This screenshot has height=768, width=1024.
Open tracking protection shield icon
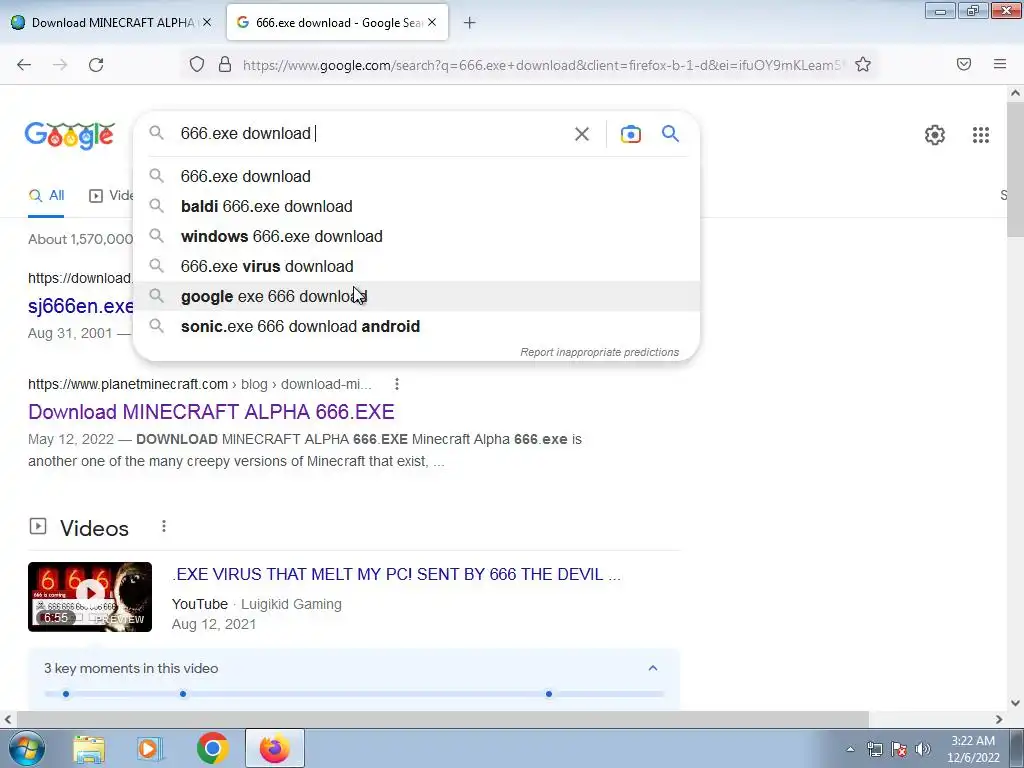(197, 65)
